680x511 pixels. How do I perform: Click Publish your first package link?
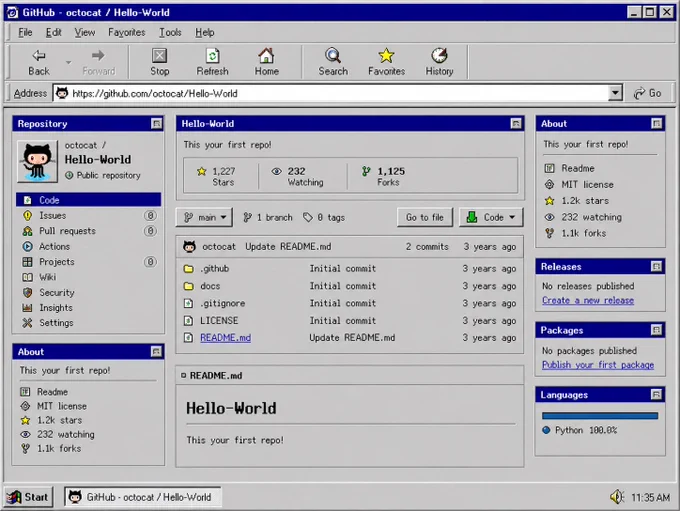coord(598,365)
